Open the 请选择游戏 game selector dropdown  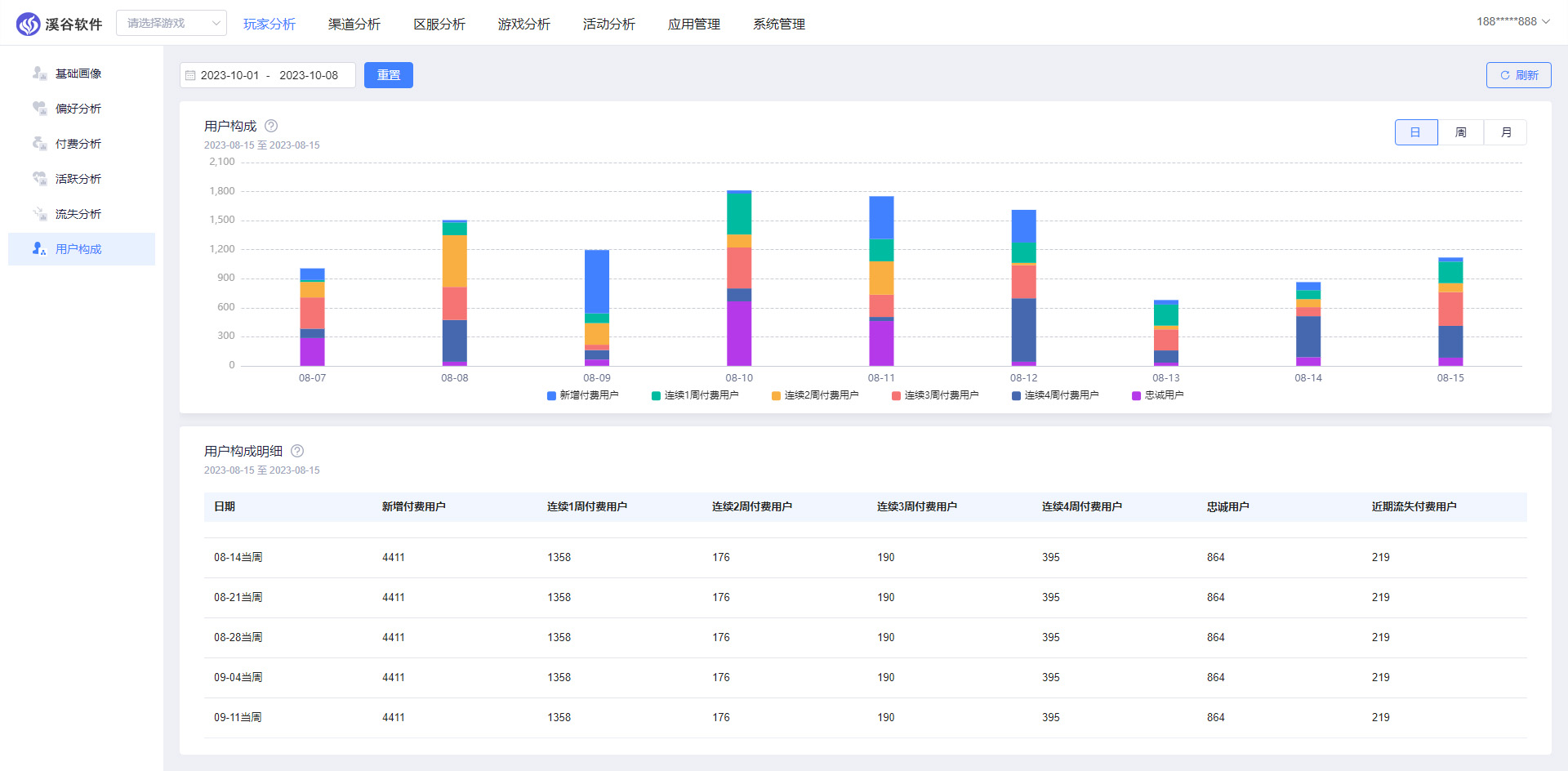pyautogui.click(x=171, y=23)
